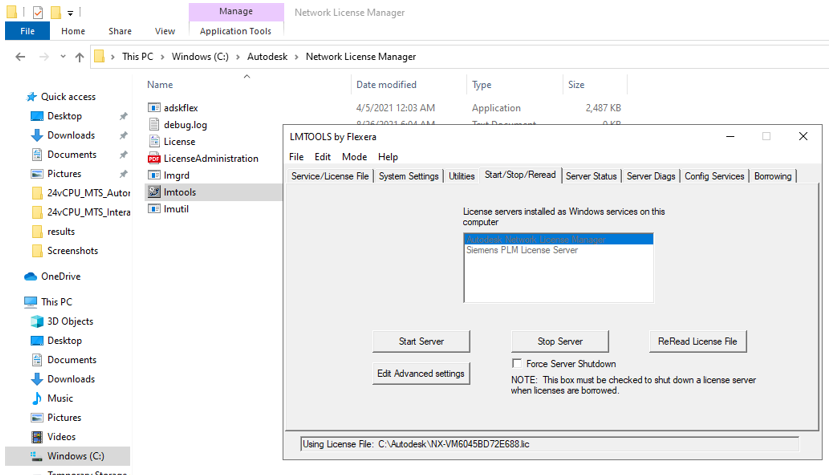Enable Force Server Shutdown checkbox
Screen dimensions: 829x475
517,364
